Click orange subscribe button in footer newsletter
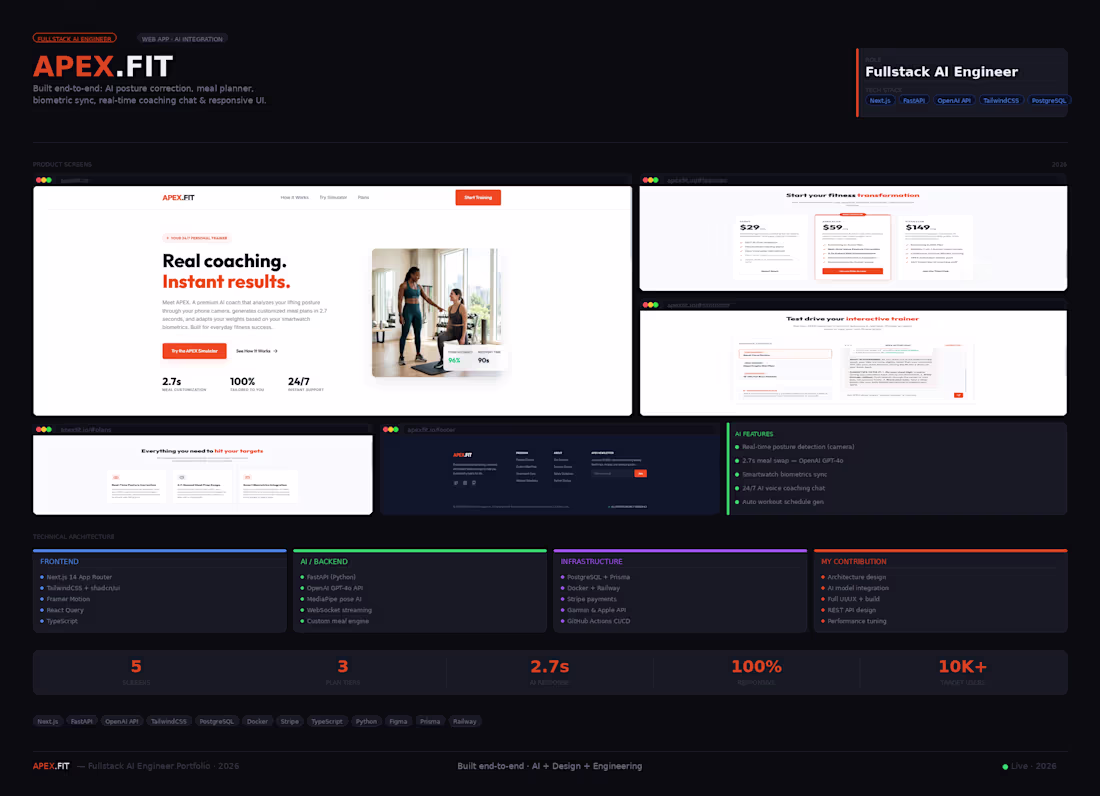 click(x=640, y=473)
